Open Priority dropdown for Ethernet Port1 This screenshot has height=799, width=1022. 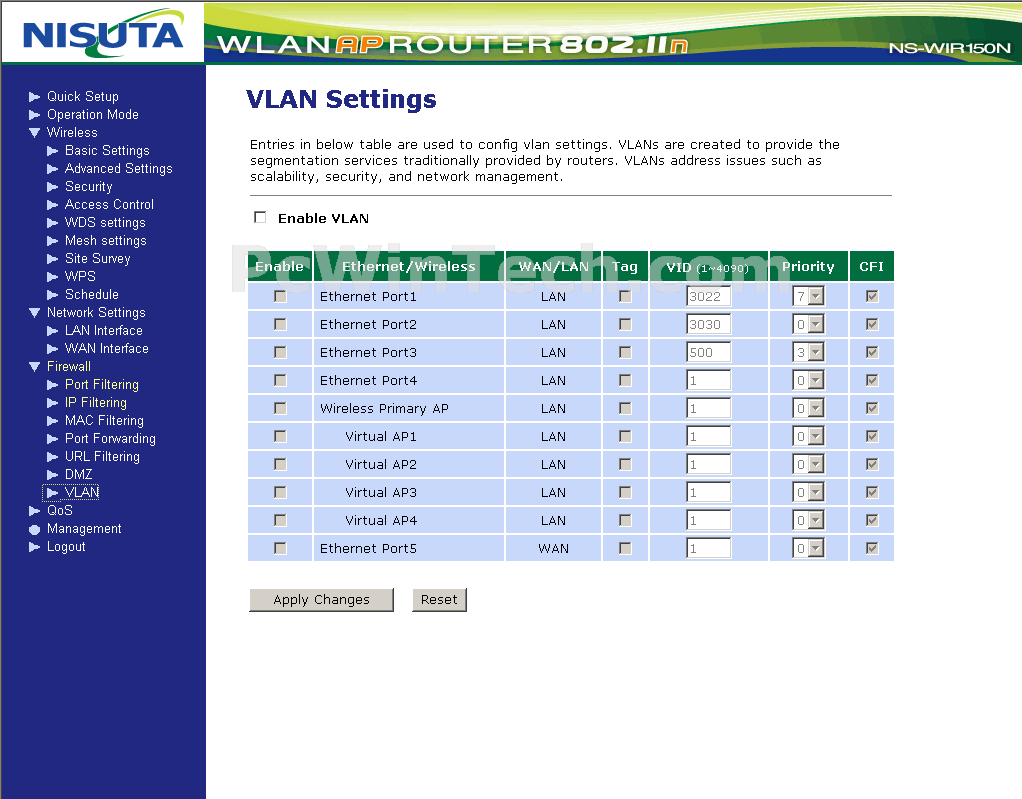[x=808, y=296]
